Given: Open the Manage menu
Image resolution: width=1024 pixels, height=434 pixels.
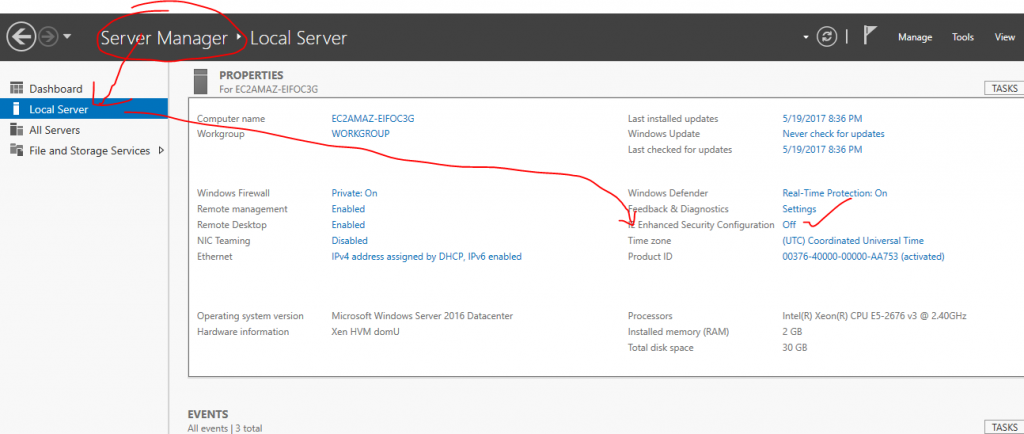Looking at the screenshot, I should tap(914, 37).
